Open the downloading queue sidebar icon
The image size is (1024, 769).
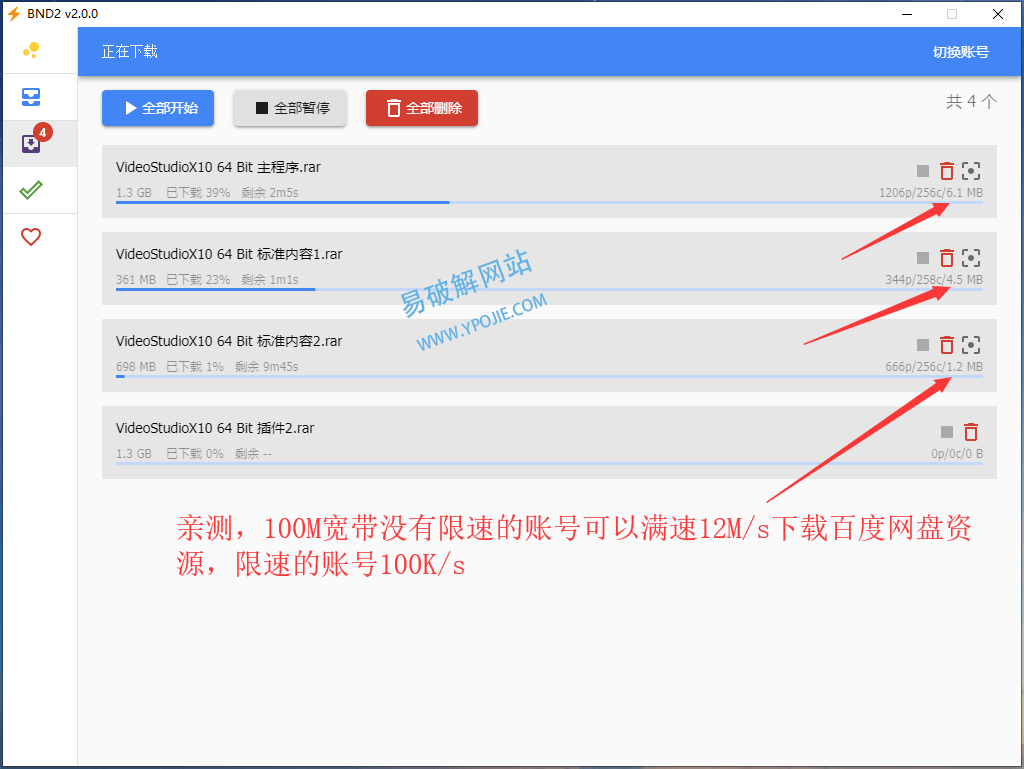tap(31, 144)
